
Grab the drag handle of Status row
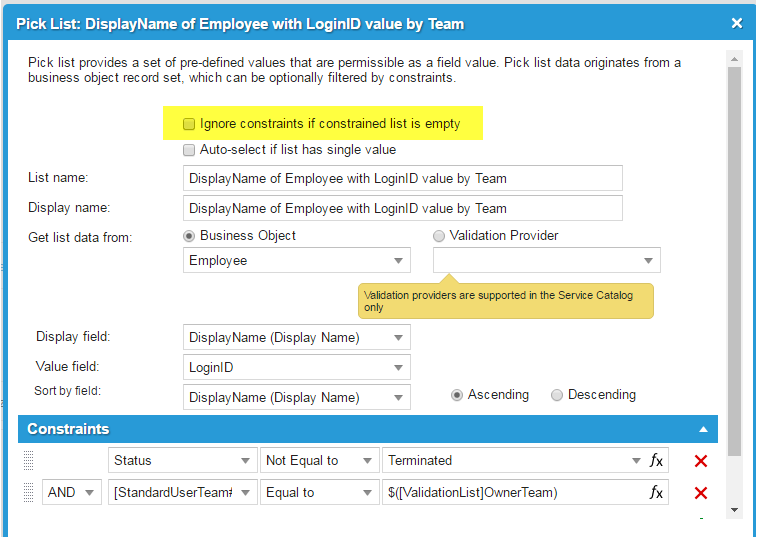28,461
